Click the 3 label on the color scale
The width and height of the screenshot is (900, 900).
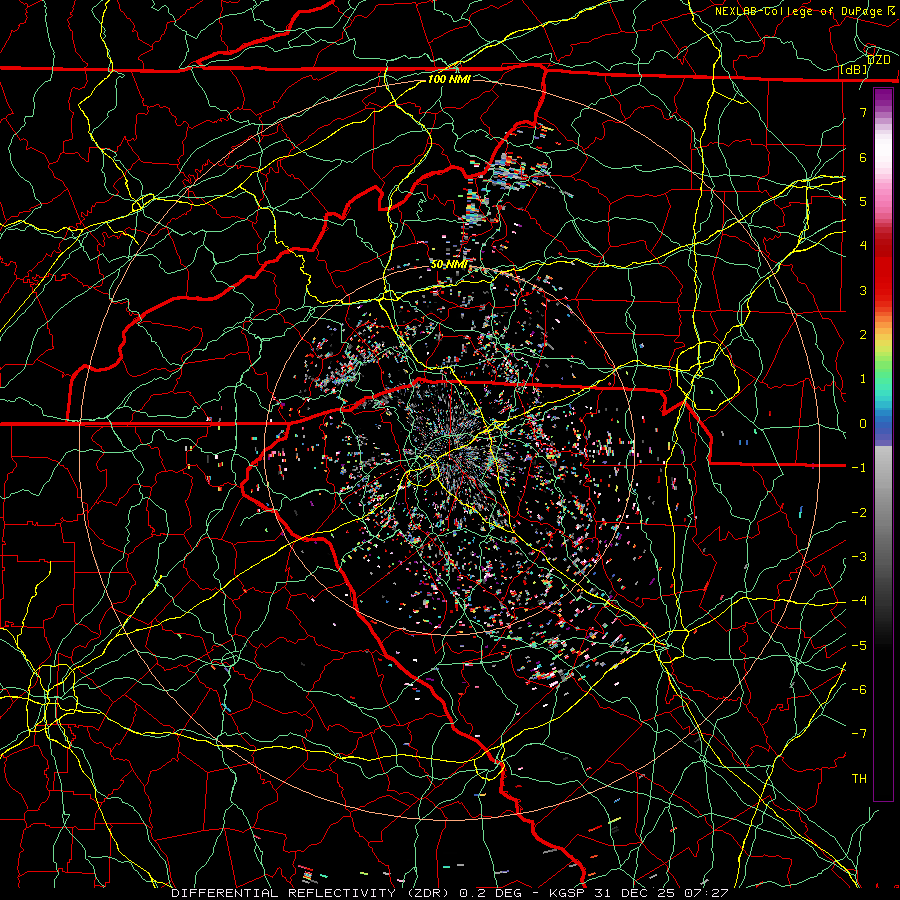click(863, 290)
